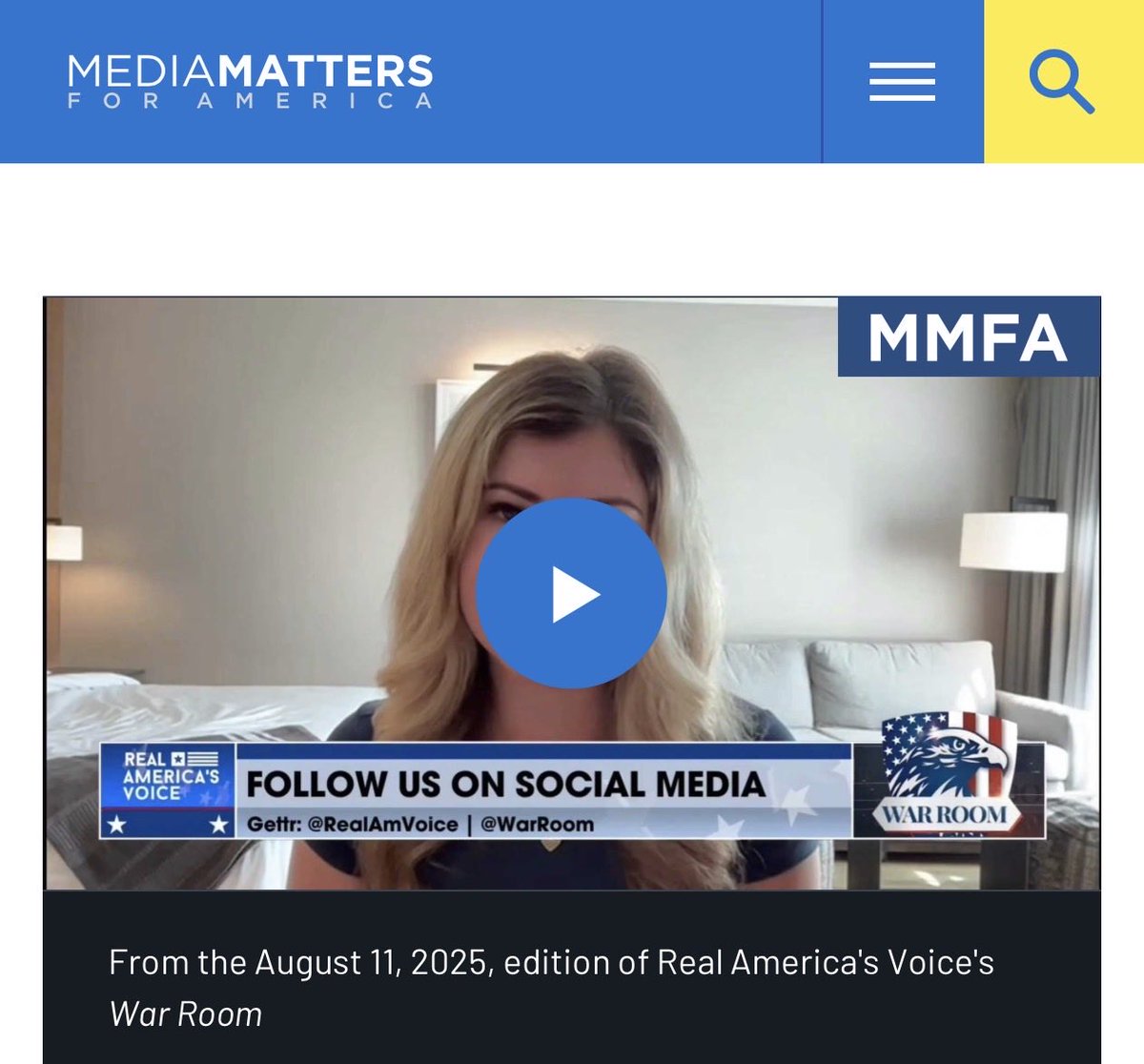Image resolution: width=1144 pixels, height=1064 pixels.
Task: Click the 'Follow Us On Social Media' banner
Action: 505,784
